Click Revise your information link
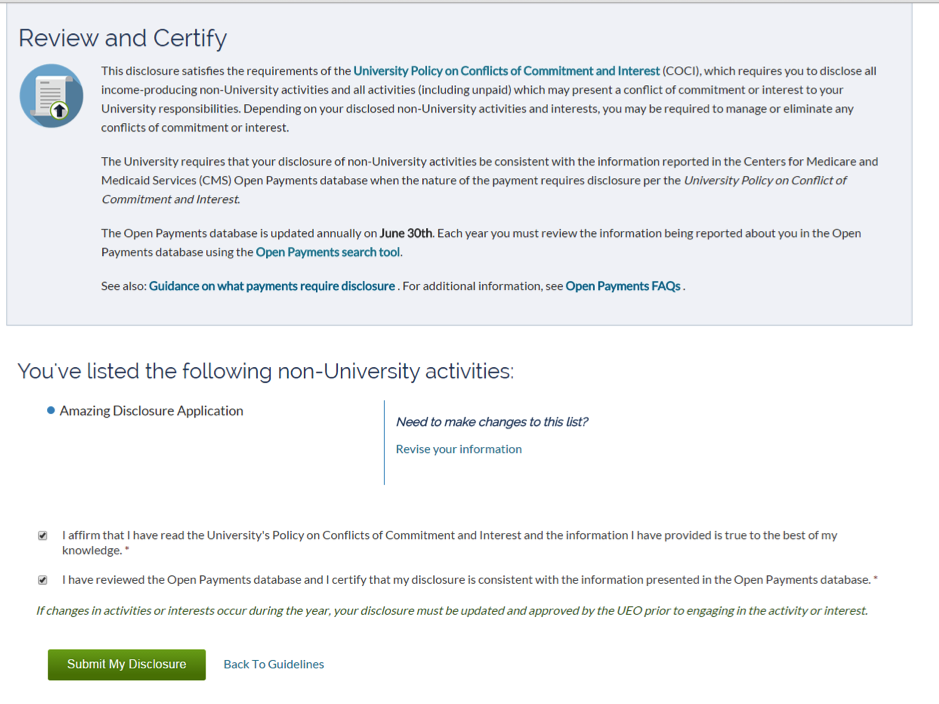939x704 pixels. tap(459, 449)
